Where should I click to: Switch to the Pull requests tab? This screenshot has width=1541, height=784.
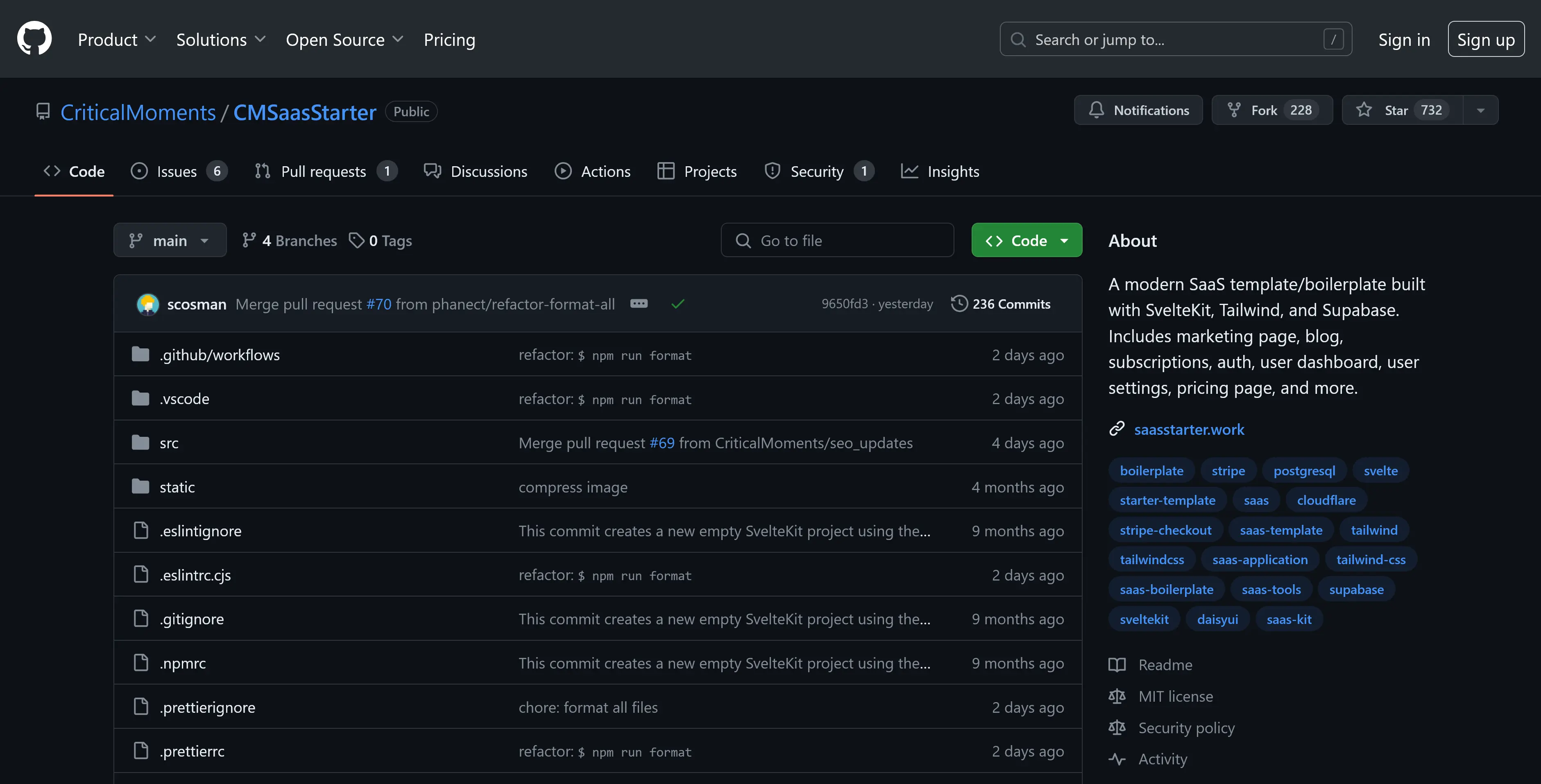[x=324, y=172]
